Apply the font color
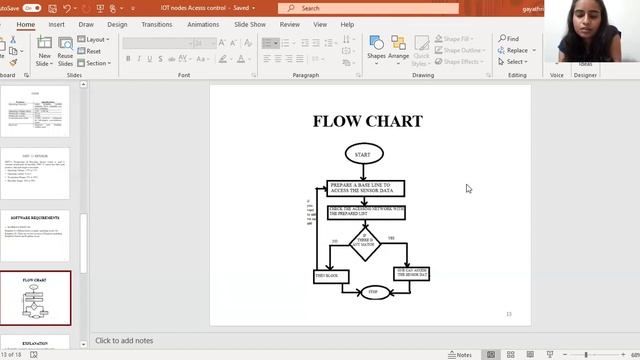This screenshot has height=360, width=640. (241, 59)
